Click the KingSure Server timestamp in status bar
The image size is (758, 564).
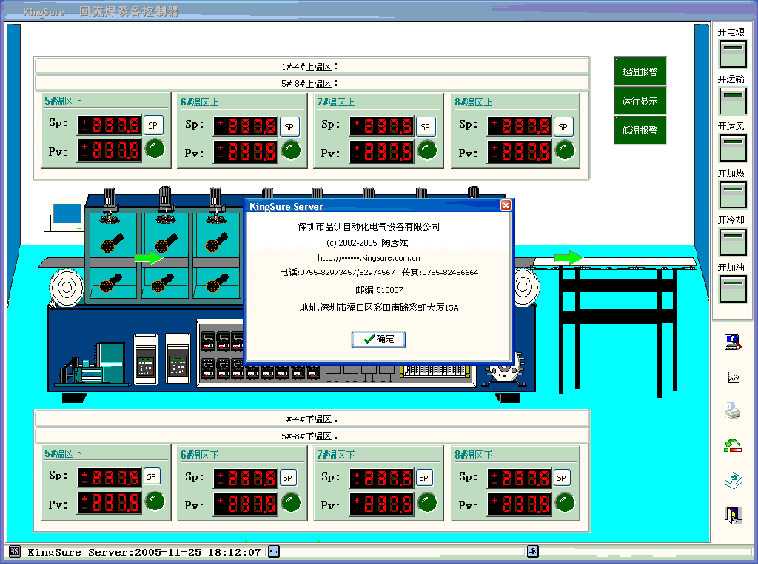click(145, 551)
